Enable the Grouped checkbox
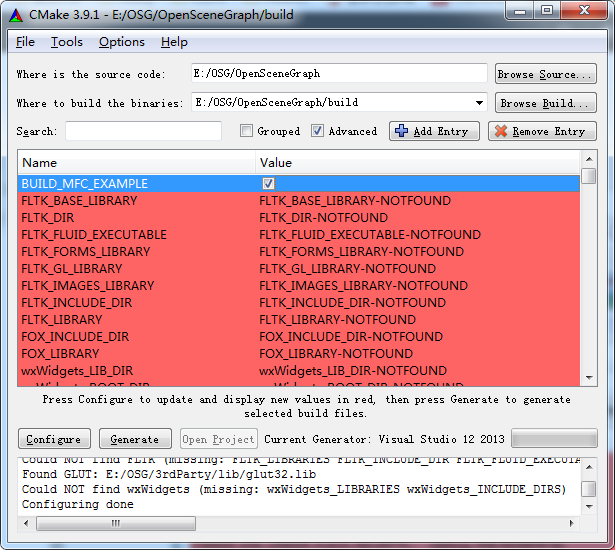 pos(247,131)
